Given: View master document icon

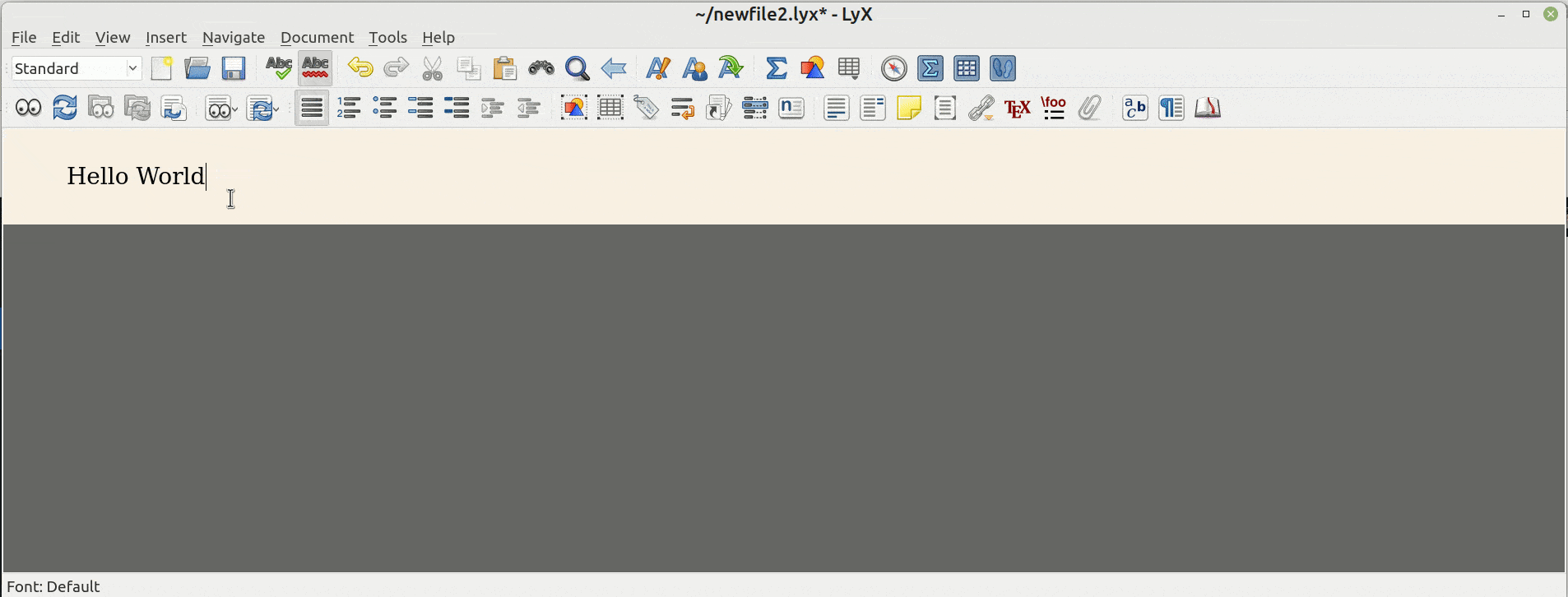Looking at the screenshot, I should pos(101,108).
